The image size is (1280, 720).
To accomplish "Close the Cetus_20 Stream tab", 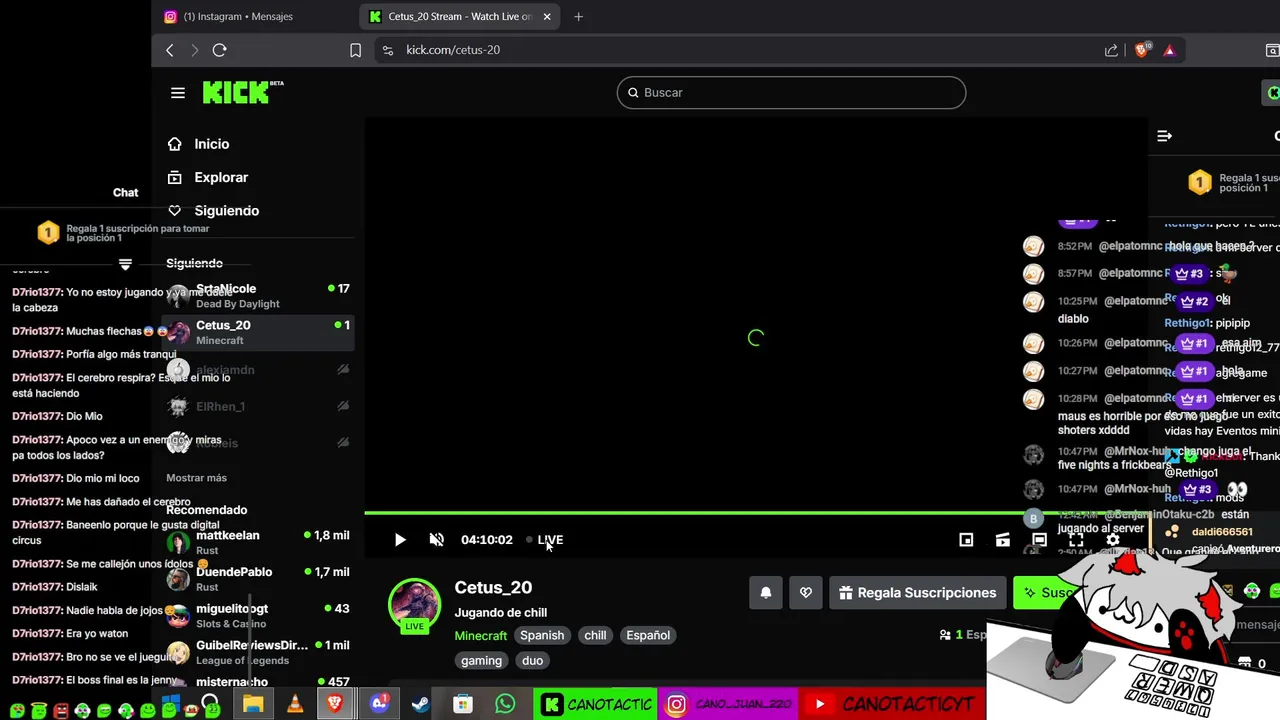I will click(547, 16).
